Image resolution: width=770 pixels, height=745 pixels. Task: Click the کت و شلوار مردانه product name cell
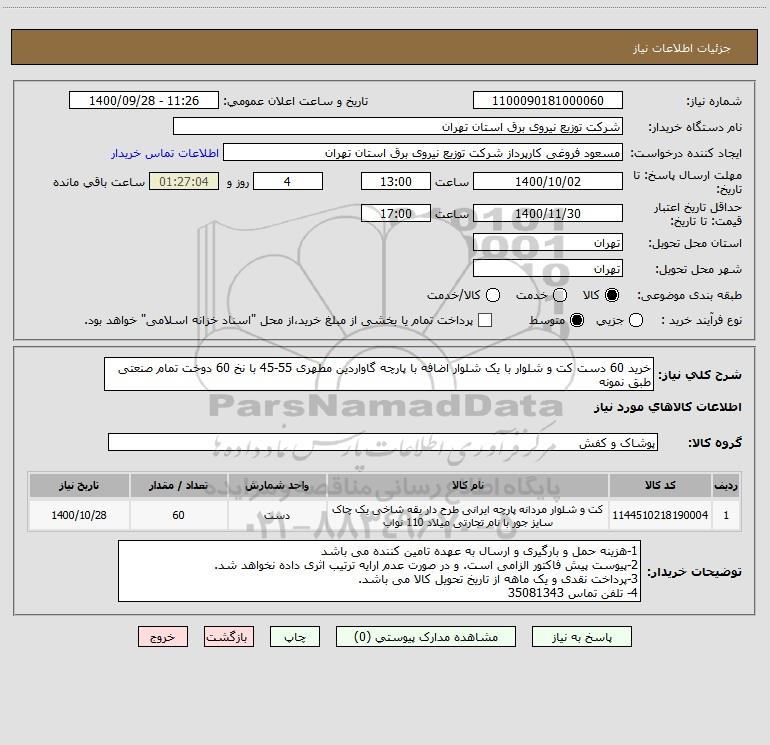468,515
